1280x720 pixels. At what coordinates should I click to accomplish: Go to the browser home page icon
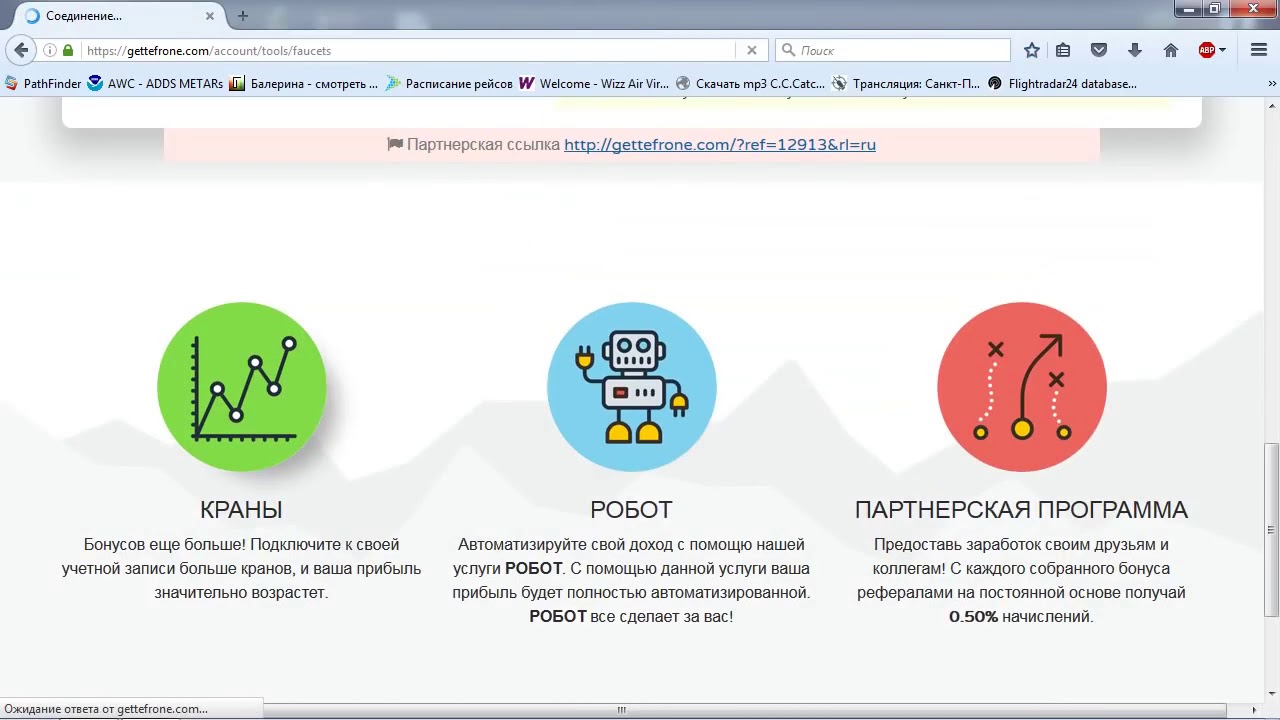(1171, 50)
